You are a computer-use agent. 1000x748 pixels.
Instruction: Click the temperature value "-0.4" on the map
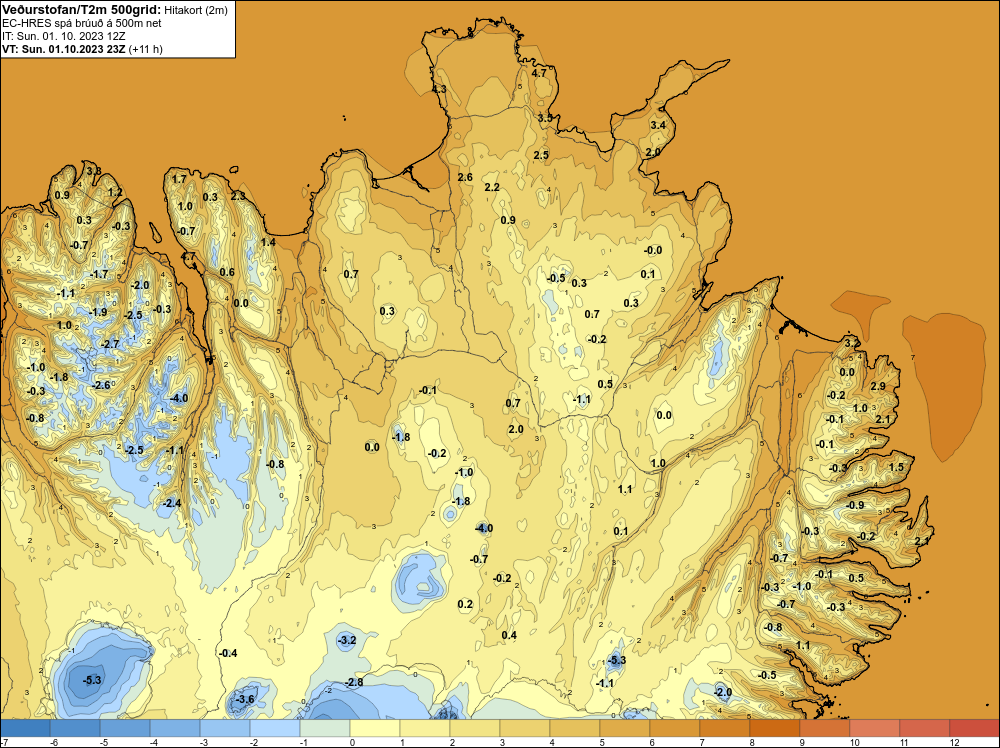tap(228, 653)
